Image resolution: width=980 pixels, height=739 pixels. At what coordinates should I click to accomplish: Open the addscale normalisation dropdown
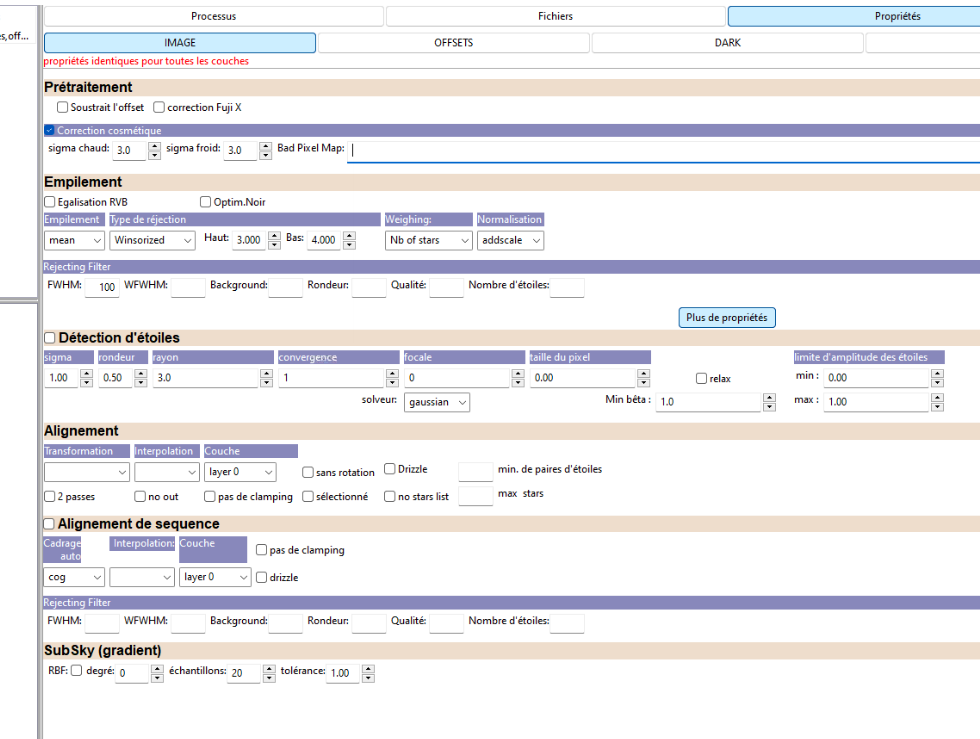point(510,240)
